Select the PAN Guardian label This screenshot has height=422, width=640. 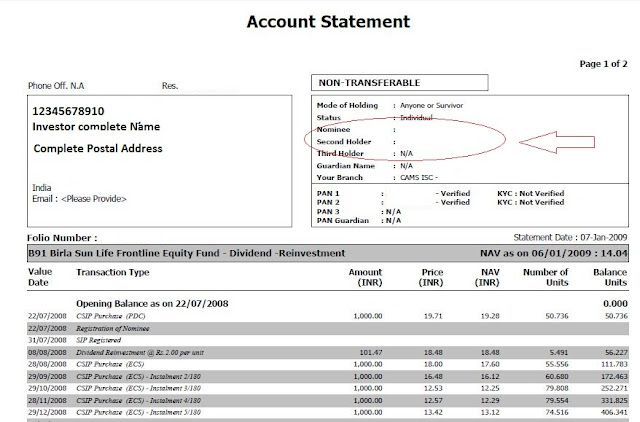342,220
